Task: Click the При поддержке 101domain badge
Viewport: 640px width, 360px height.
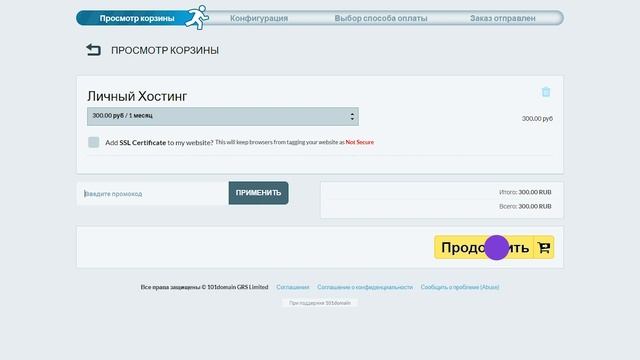Action: tap(320, 303)
